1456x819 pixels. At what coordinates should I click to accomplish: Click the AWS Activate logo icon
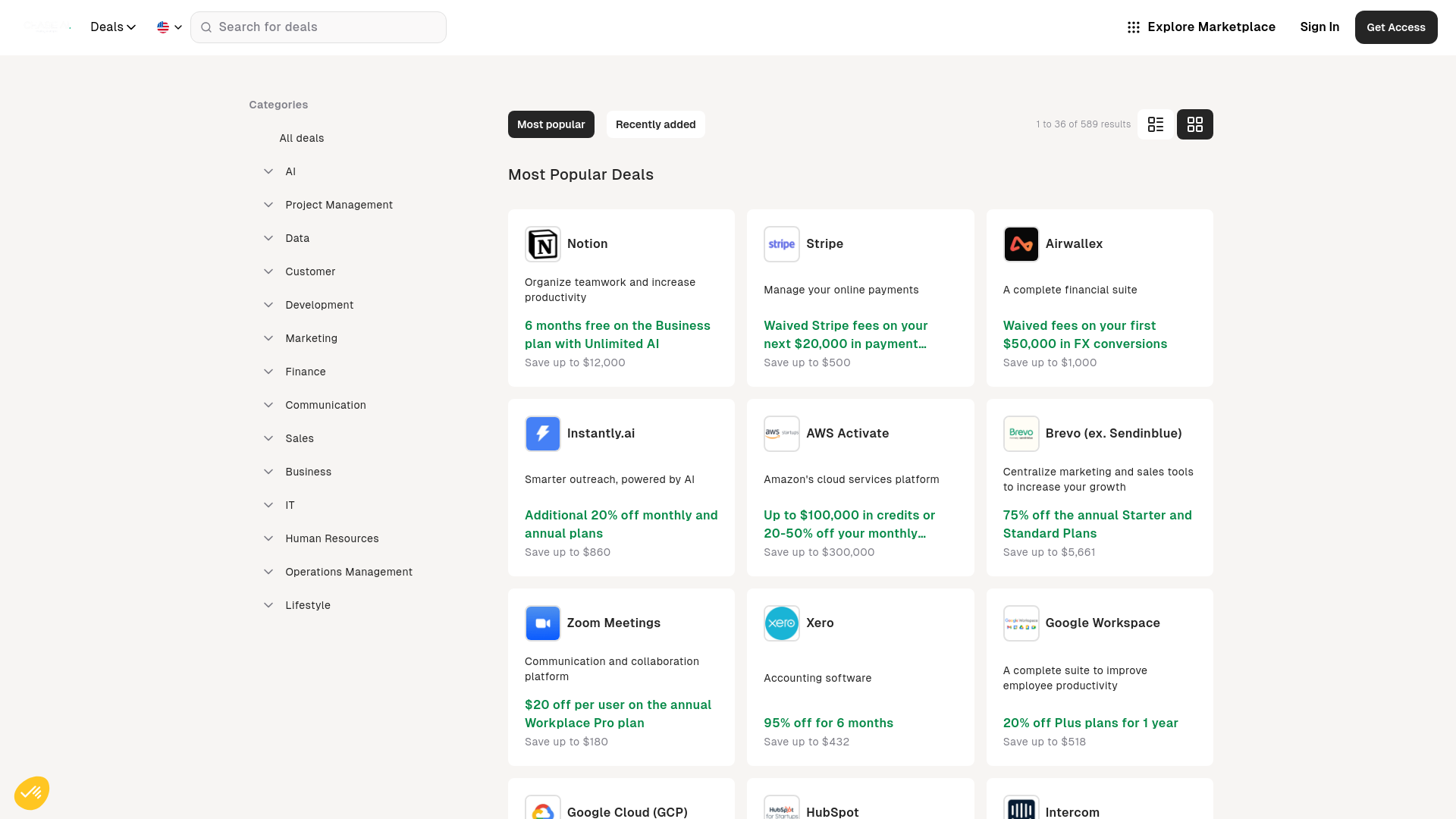click(x=782, y=434)
